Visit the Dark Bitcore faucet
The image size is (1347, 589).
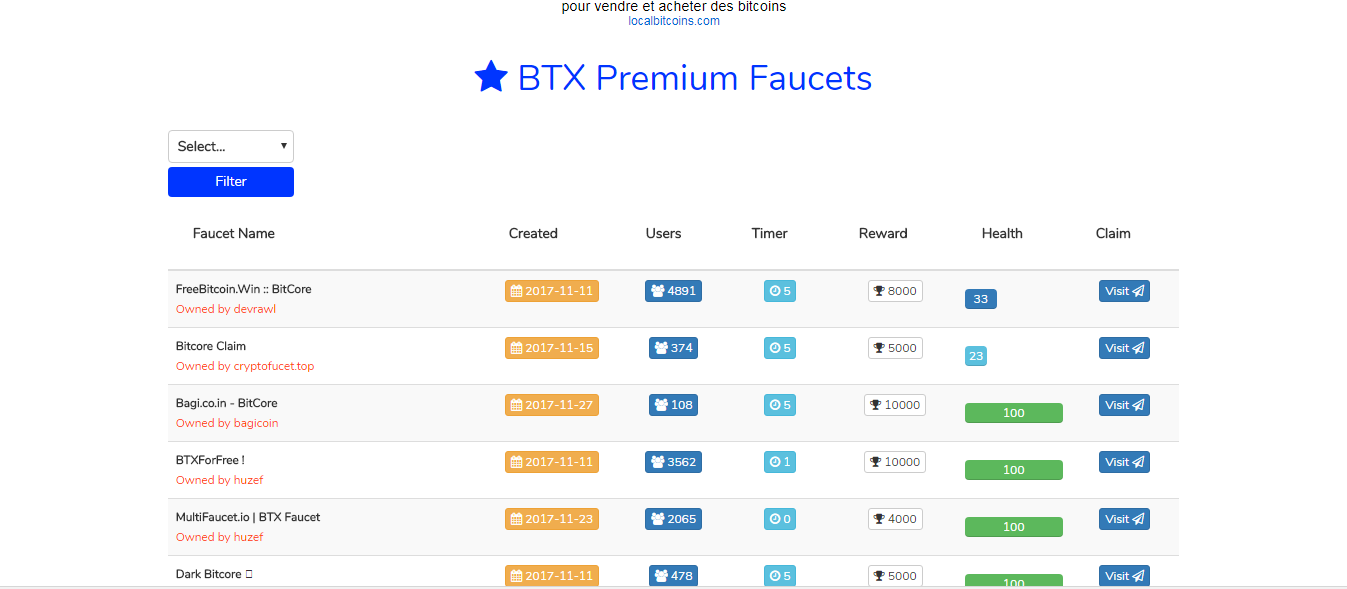[1124, 576]
